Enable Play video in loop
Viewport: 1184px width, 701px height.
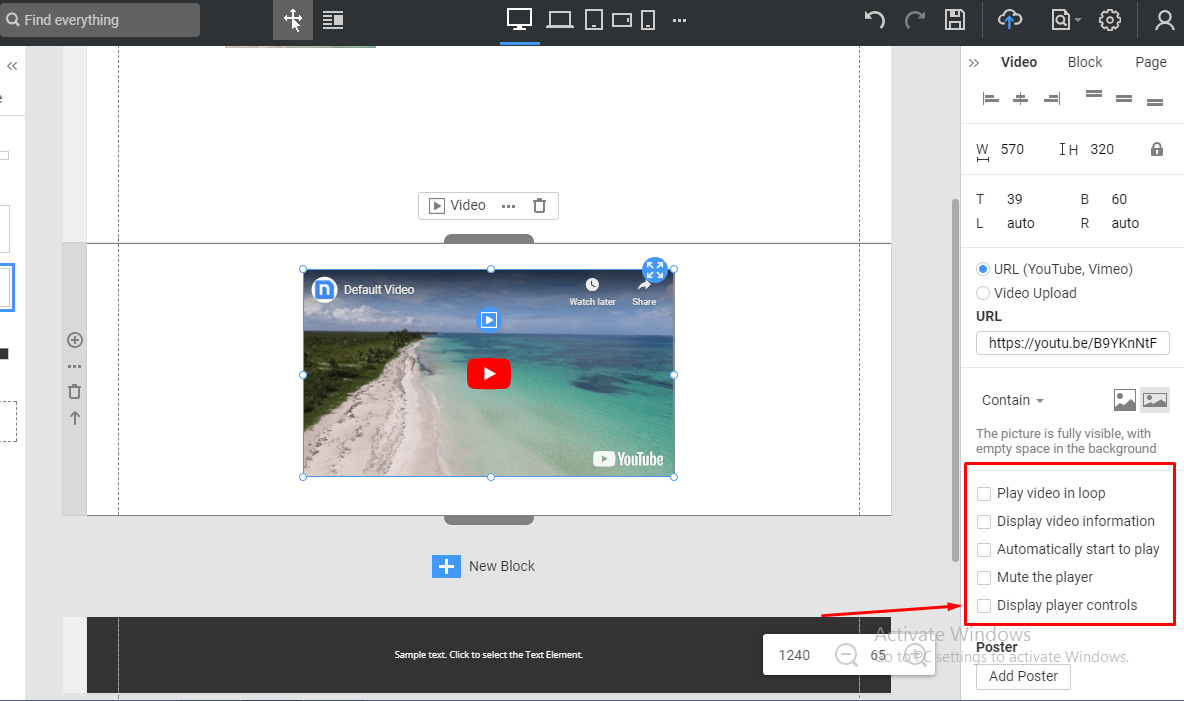(983, 493)
